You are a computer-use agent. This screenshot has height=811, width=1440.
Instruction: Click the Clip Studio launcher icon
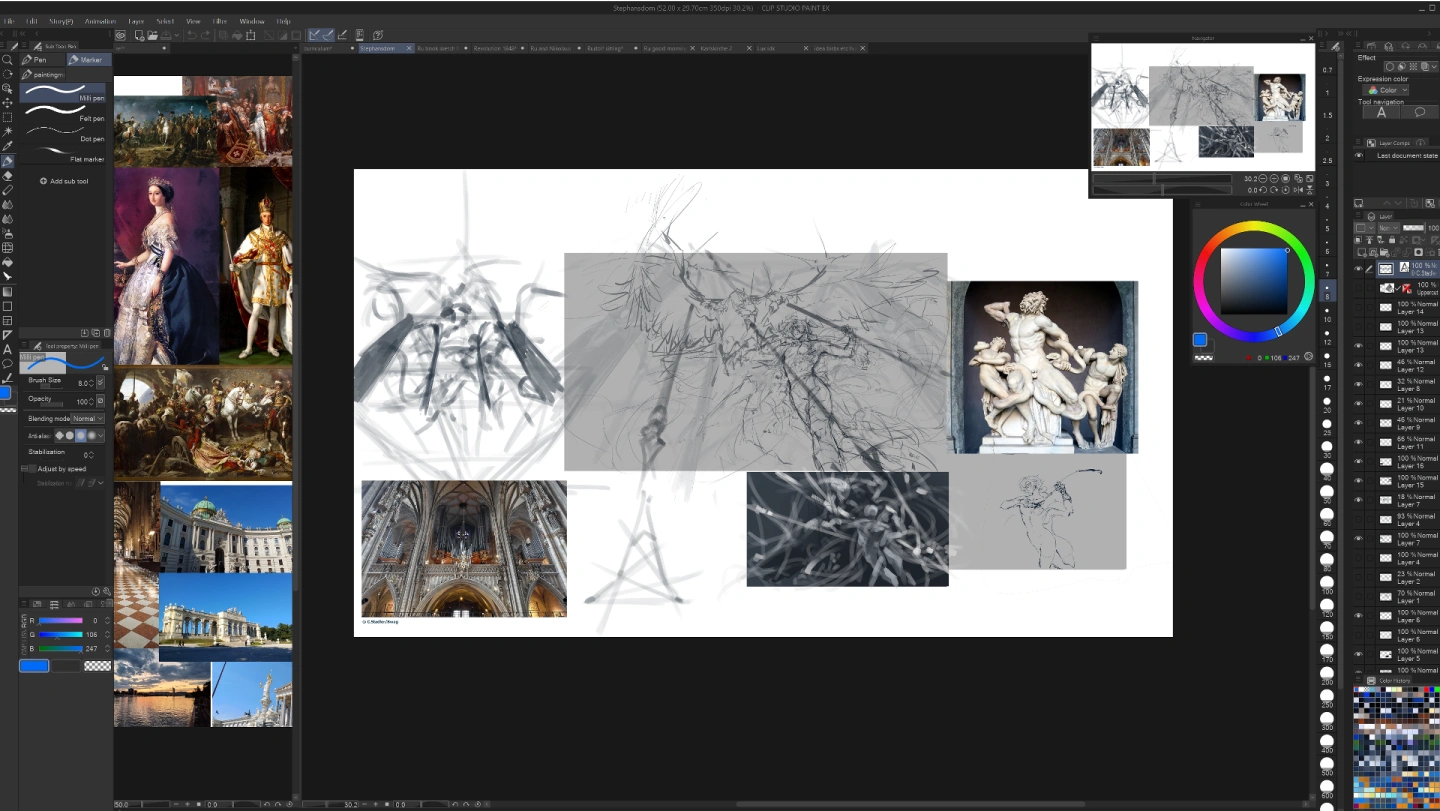pyautogui.click(x=120, y=35)
